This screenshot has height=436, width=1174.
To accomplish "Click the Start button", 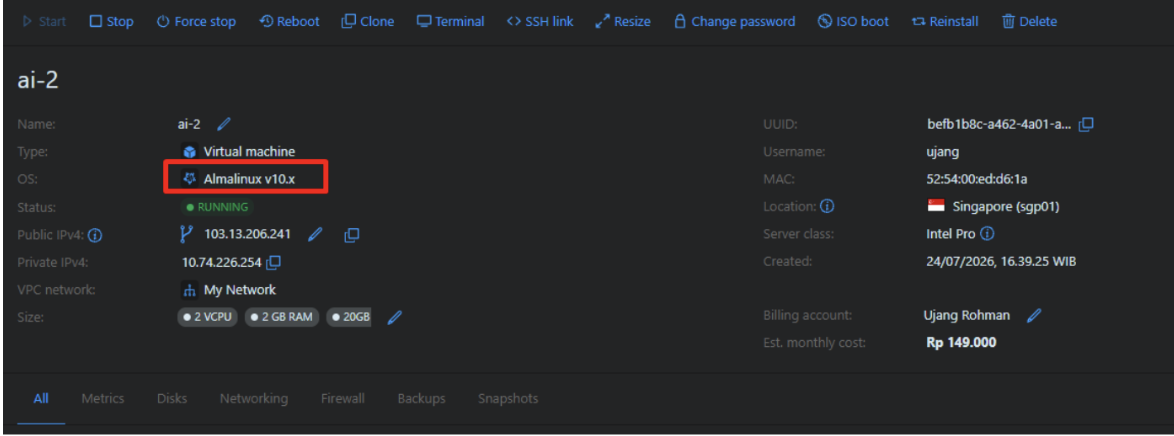I will click(x=44, y=22).
